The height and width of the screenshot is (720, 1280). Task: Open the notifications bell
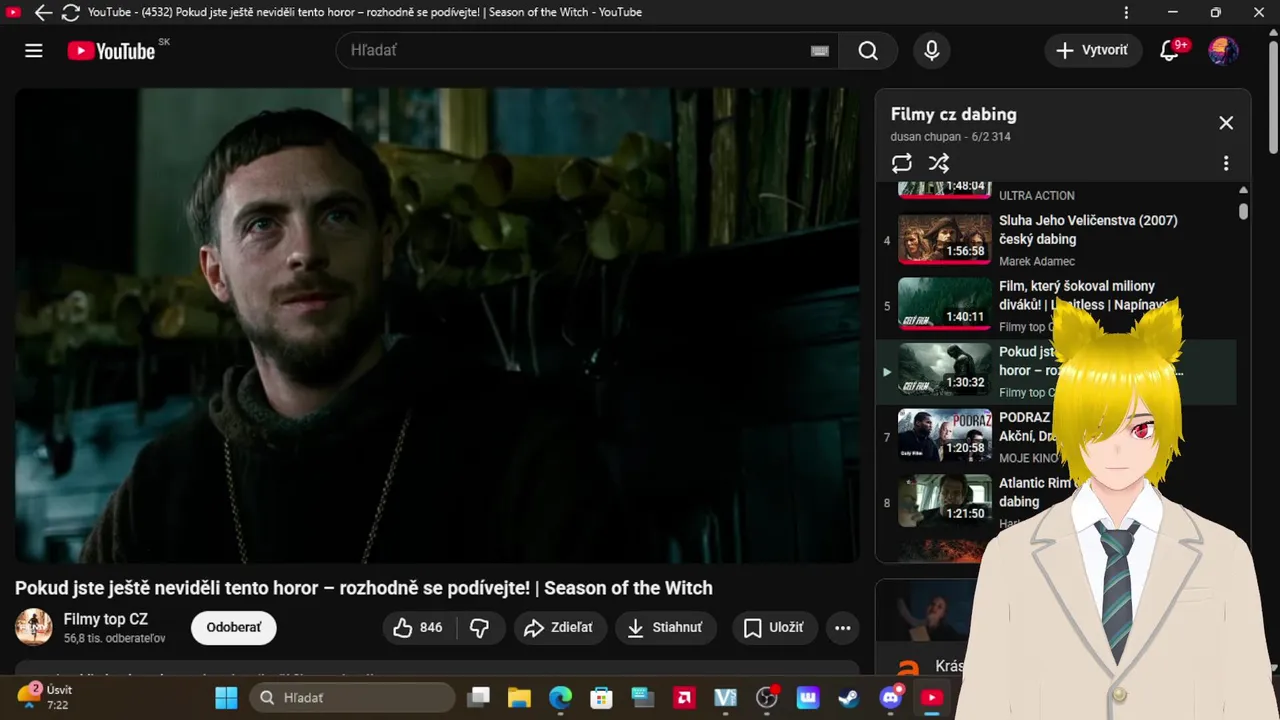coord(1169,51)
